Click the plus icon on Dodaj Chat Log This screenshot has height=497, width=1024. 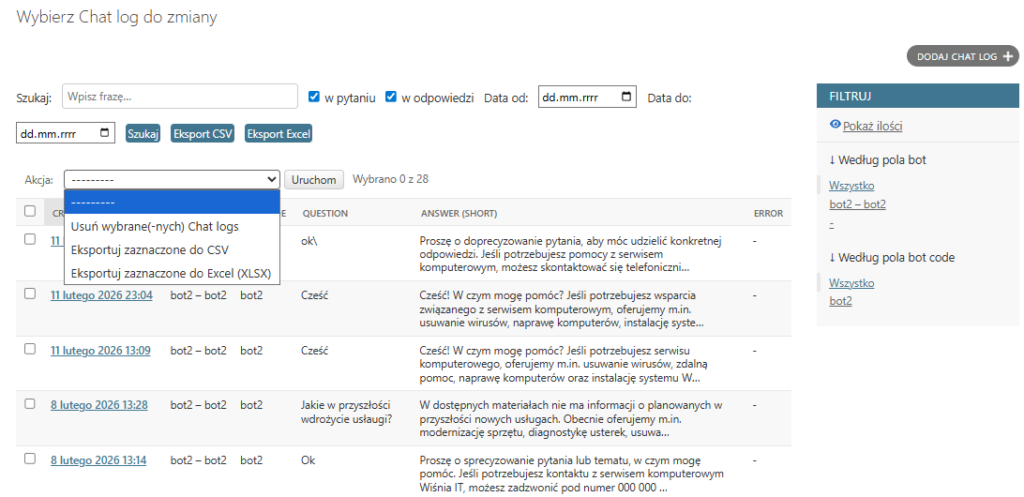pyautogui.click(x=1008, y=57)
